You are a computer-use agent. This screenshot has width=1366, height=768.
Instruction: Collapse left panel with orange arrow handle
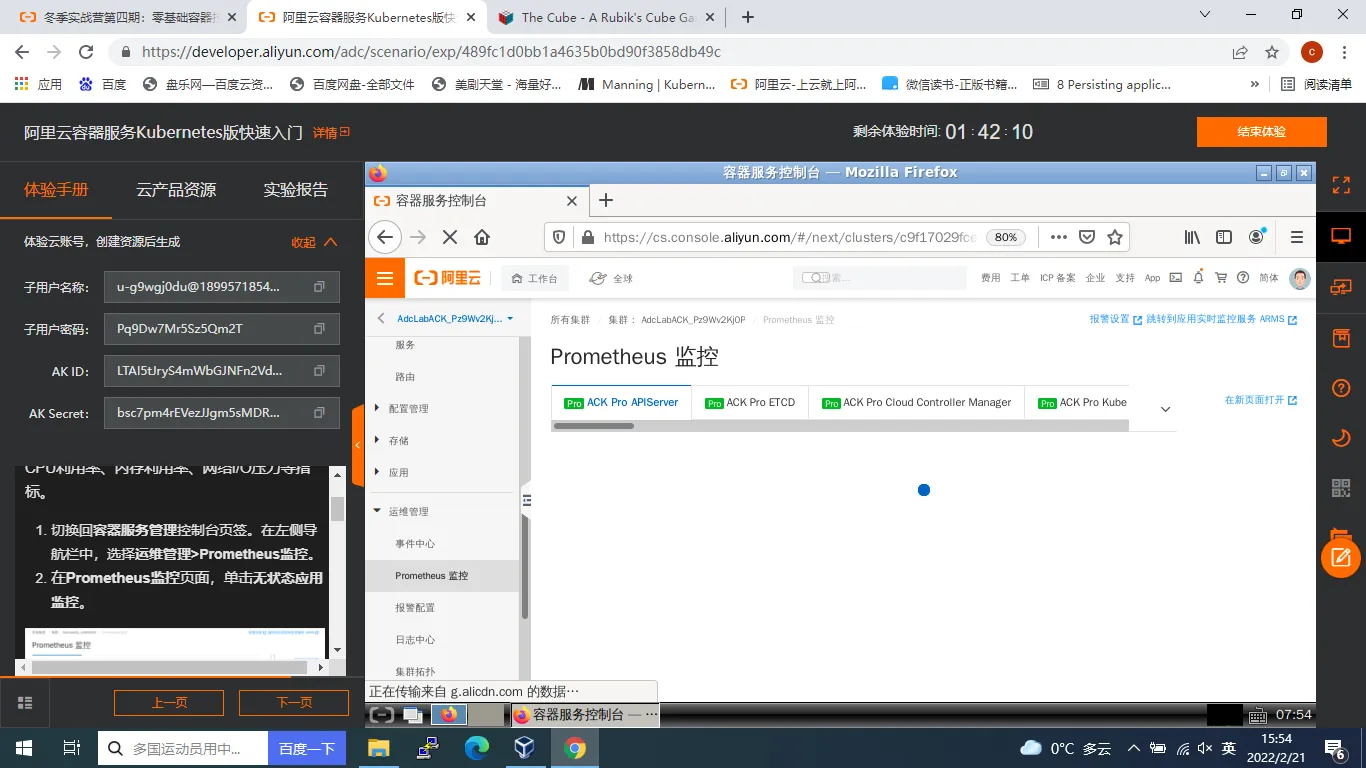coord(358,446)
